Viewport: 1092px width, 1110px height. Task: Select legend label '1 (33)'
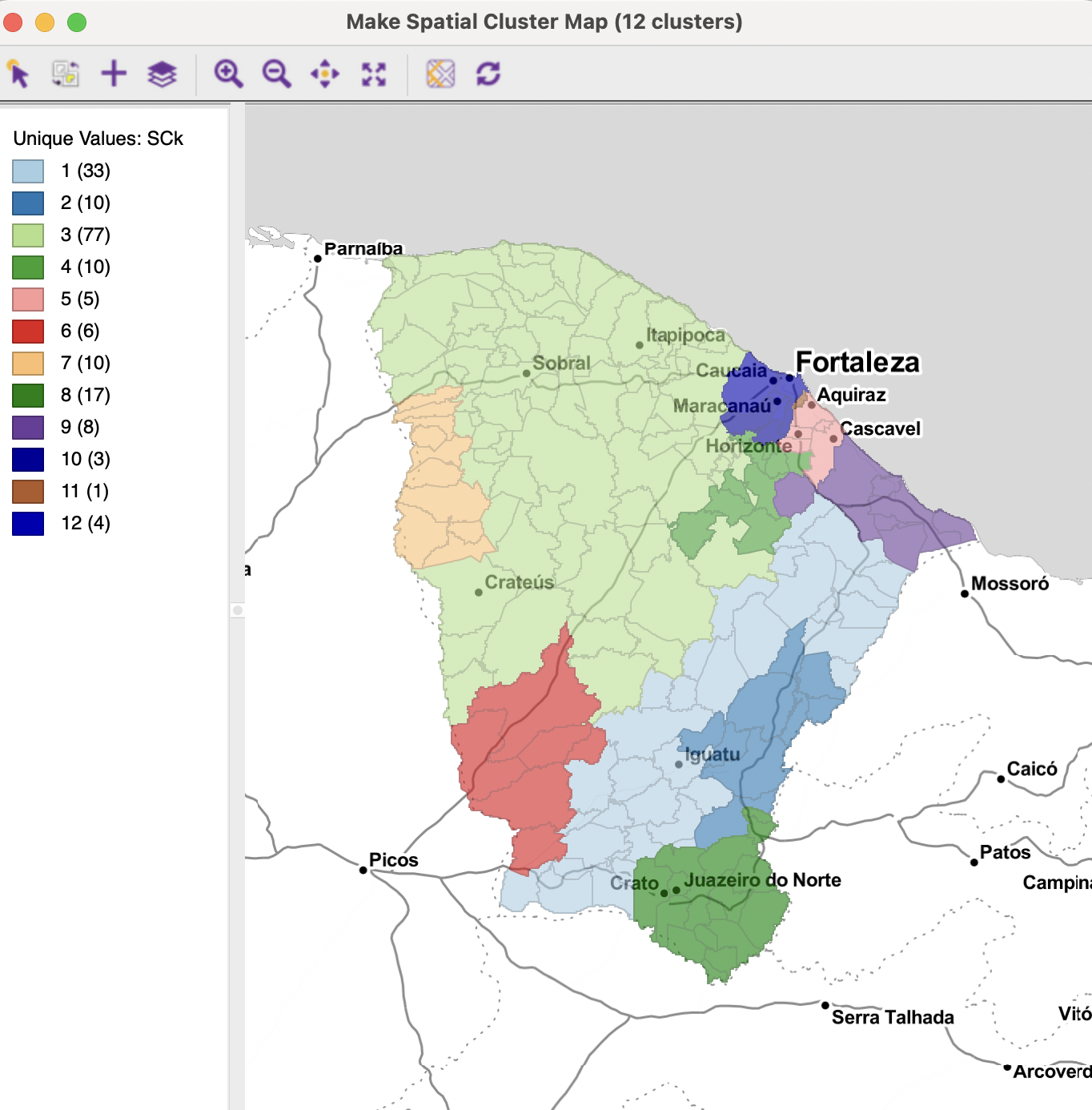[x=86, y=171]
